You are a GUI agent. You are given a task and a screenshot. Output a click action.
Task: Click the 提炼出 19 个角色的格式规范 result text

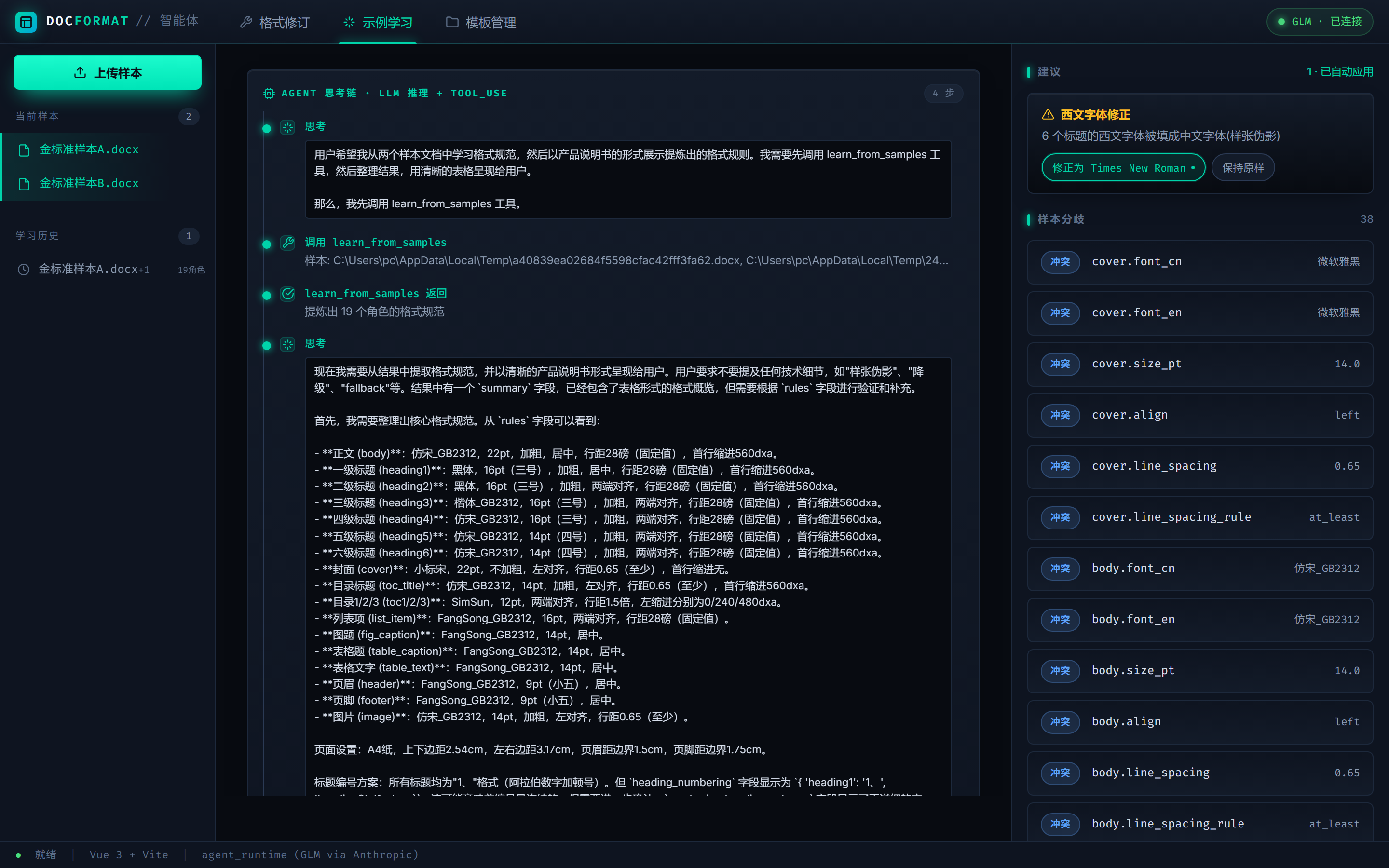[374, 312]
